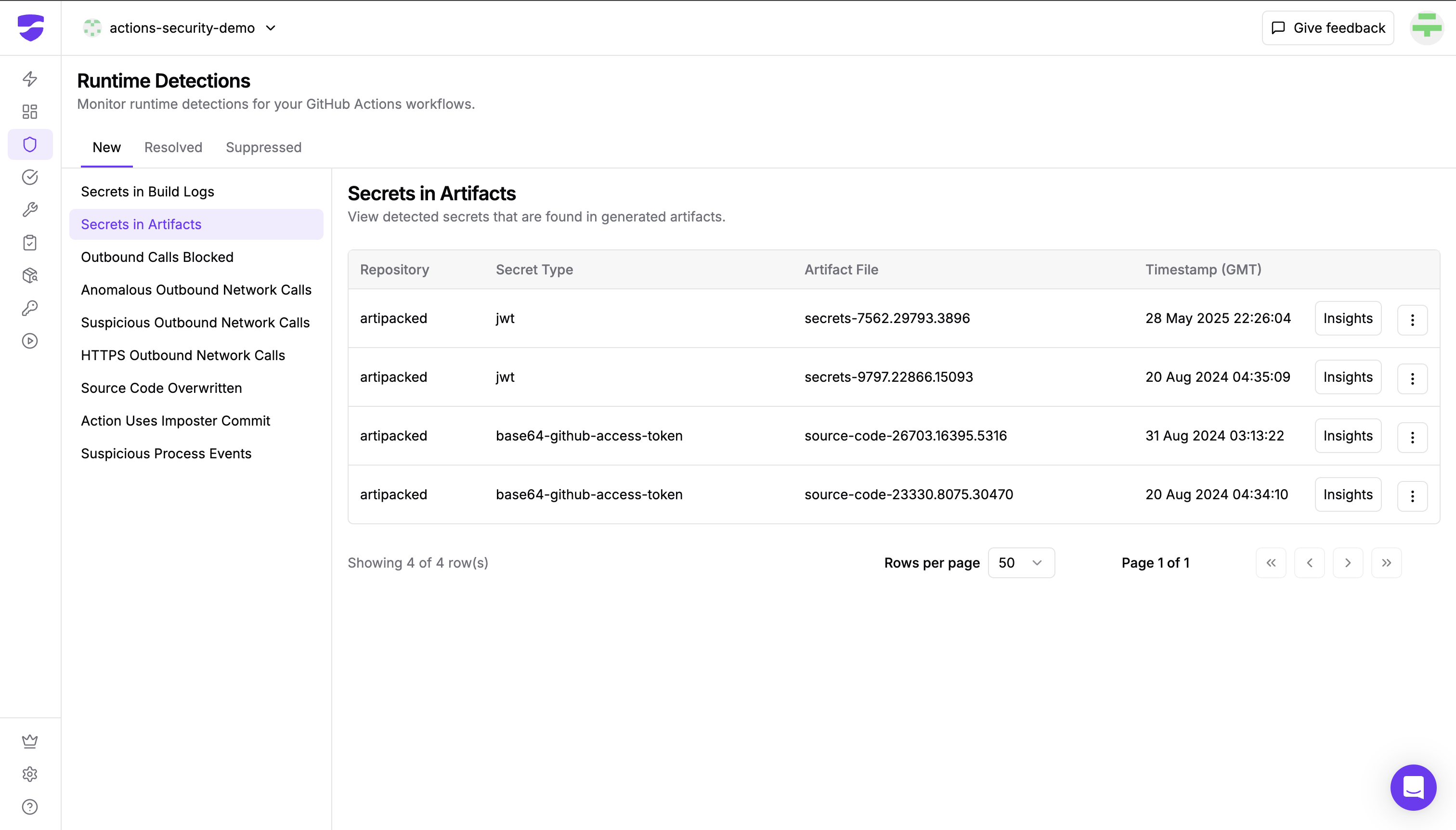The width and height of the screenshot is (1456, 830).
Task: Select Suspicious Process Events category
Action: 166,453
